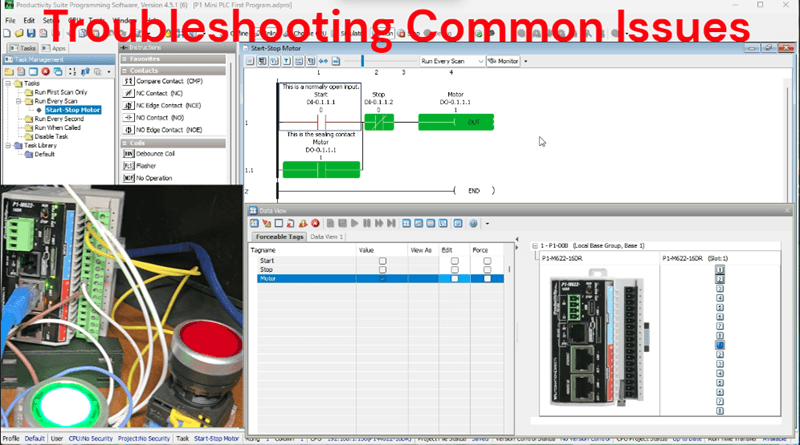Toggle the Start tag Value checkbox
Image resolution: width=800 pixels, height=445 pixels.
pyautogui.click(x=382, y=261)
